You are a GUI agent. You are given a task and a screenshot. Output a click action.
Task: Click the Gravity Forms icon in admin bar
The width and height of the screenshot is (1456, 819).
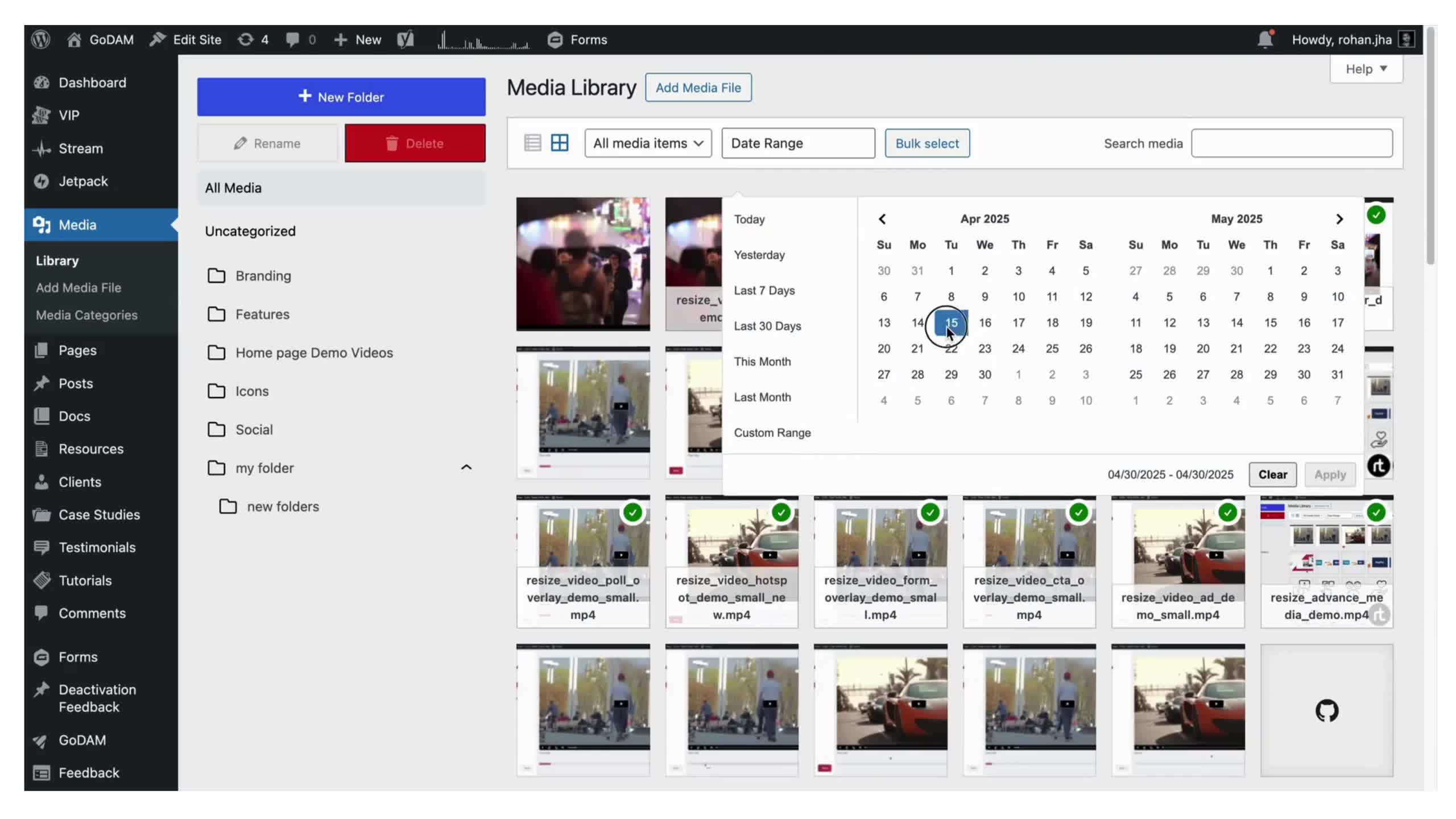(554, 39)
